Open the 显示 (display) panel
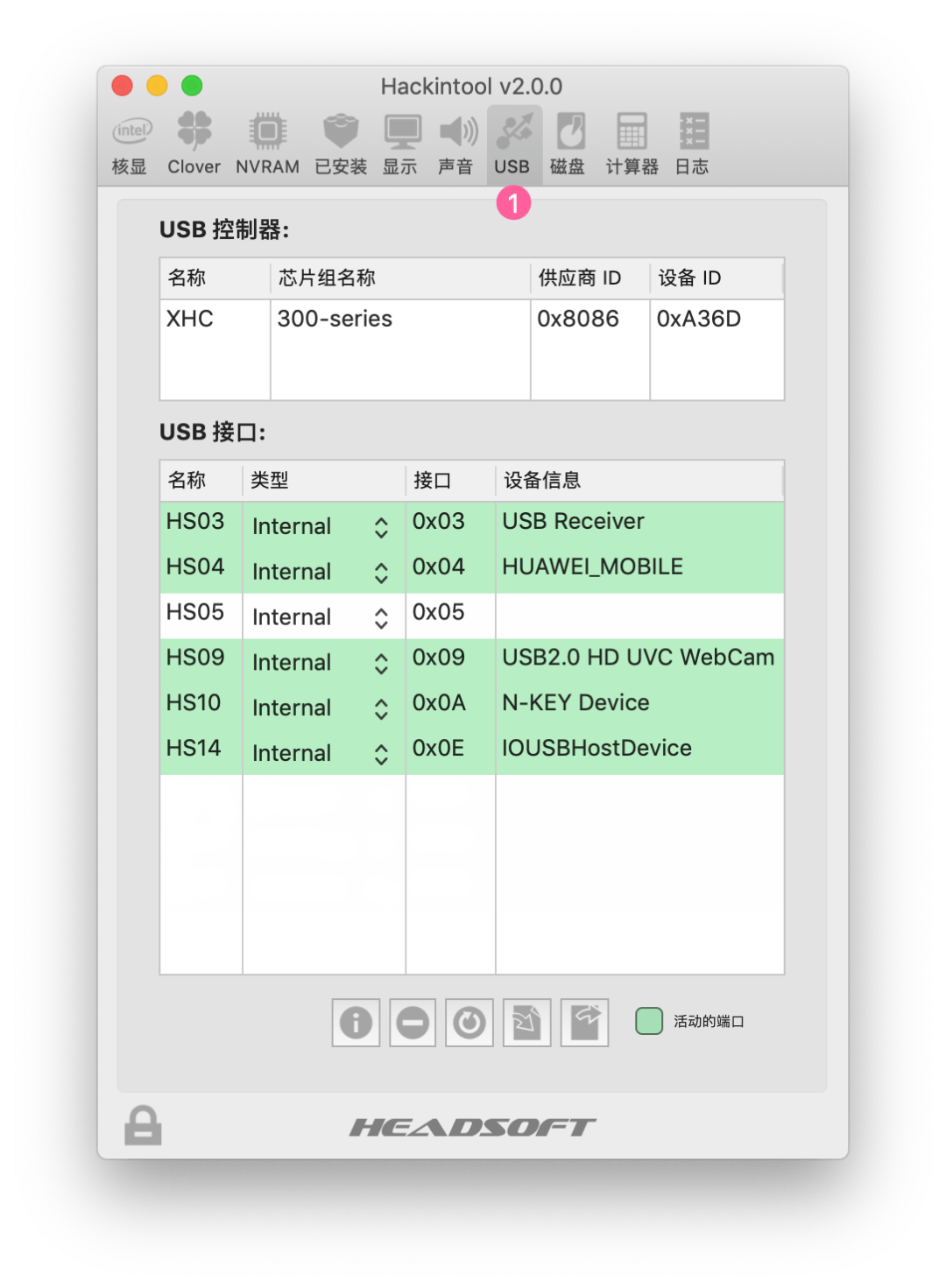 point(400,143)
